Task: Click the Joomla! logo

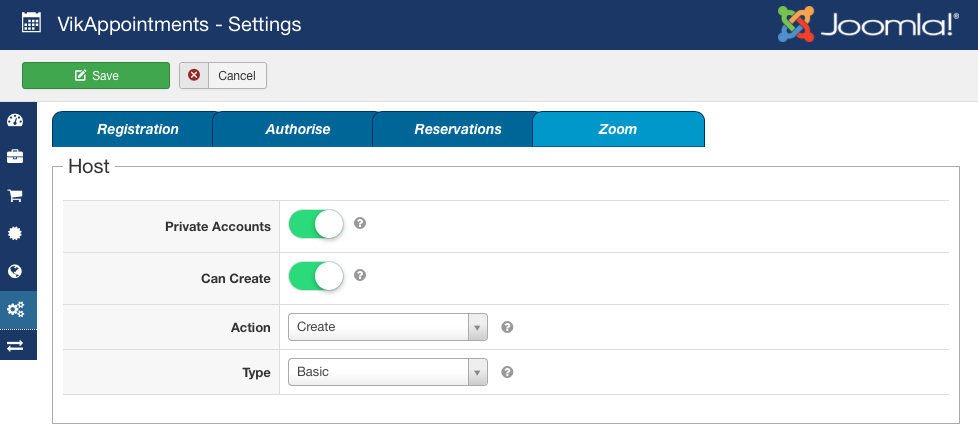Action: tap(868, 24)
